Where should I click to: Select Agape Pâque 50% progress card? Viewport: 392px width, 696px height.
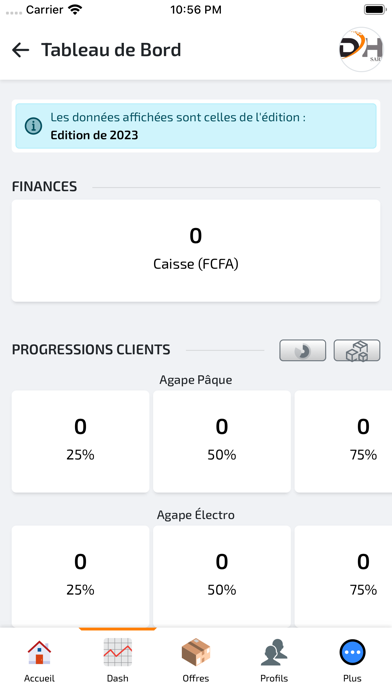[x=222, y=442]
